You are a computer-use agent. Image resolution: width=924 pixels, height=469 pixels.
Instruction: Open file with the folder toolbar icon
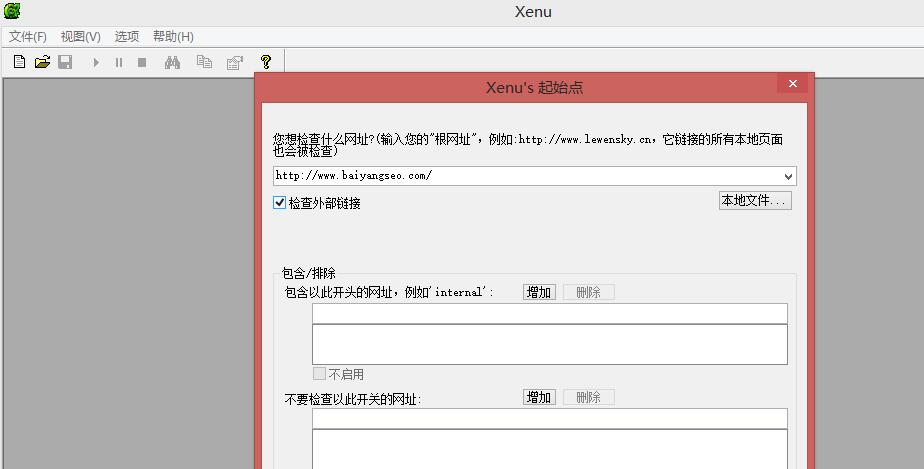pos(42,61)
